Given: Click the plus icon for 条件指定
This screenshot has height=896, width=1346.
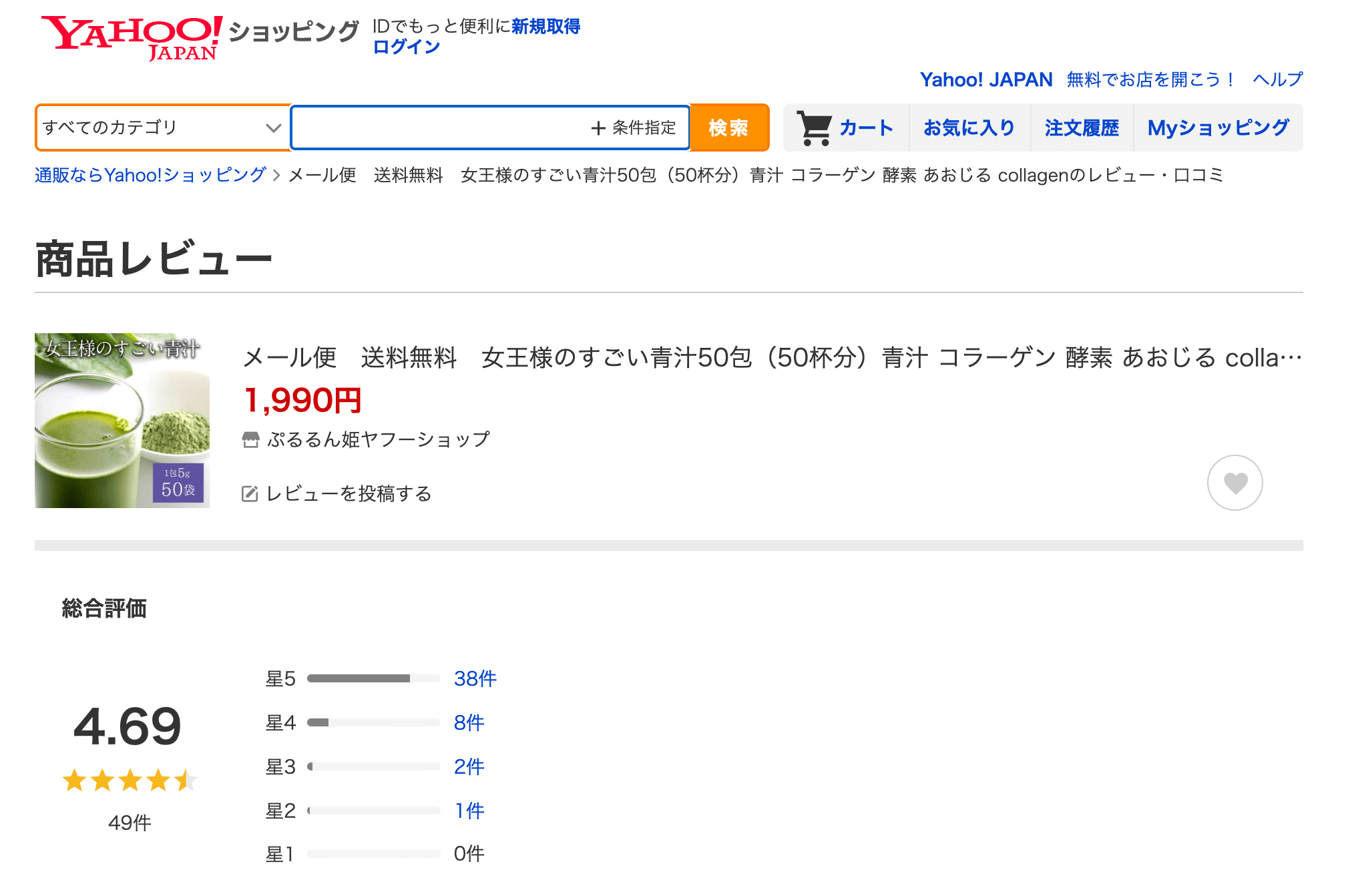Looking at the screenshot, I should tap(598, 128).
